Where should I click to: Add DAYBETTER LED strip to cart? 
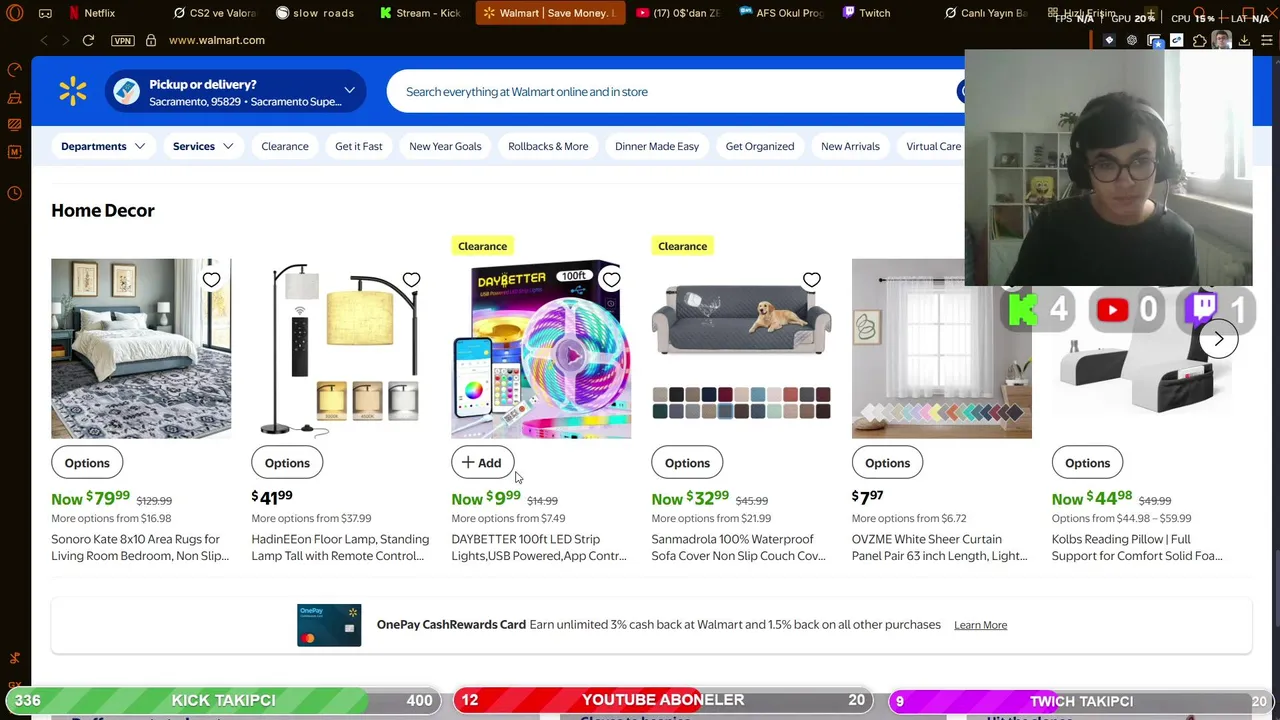(482, 463)
